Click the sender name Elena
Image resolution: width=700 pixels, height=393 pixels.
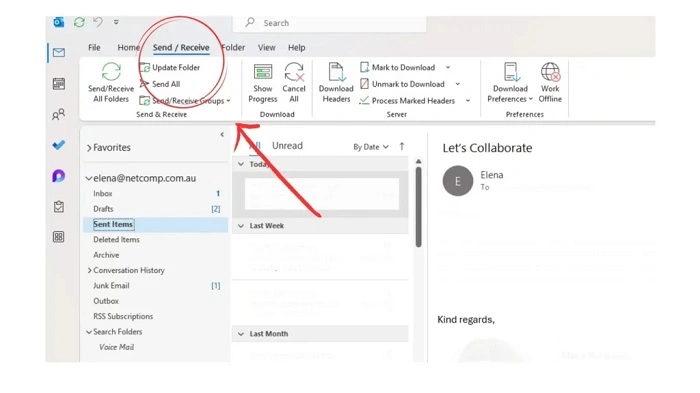(x=492, y=175)
